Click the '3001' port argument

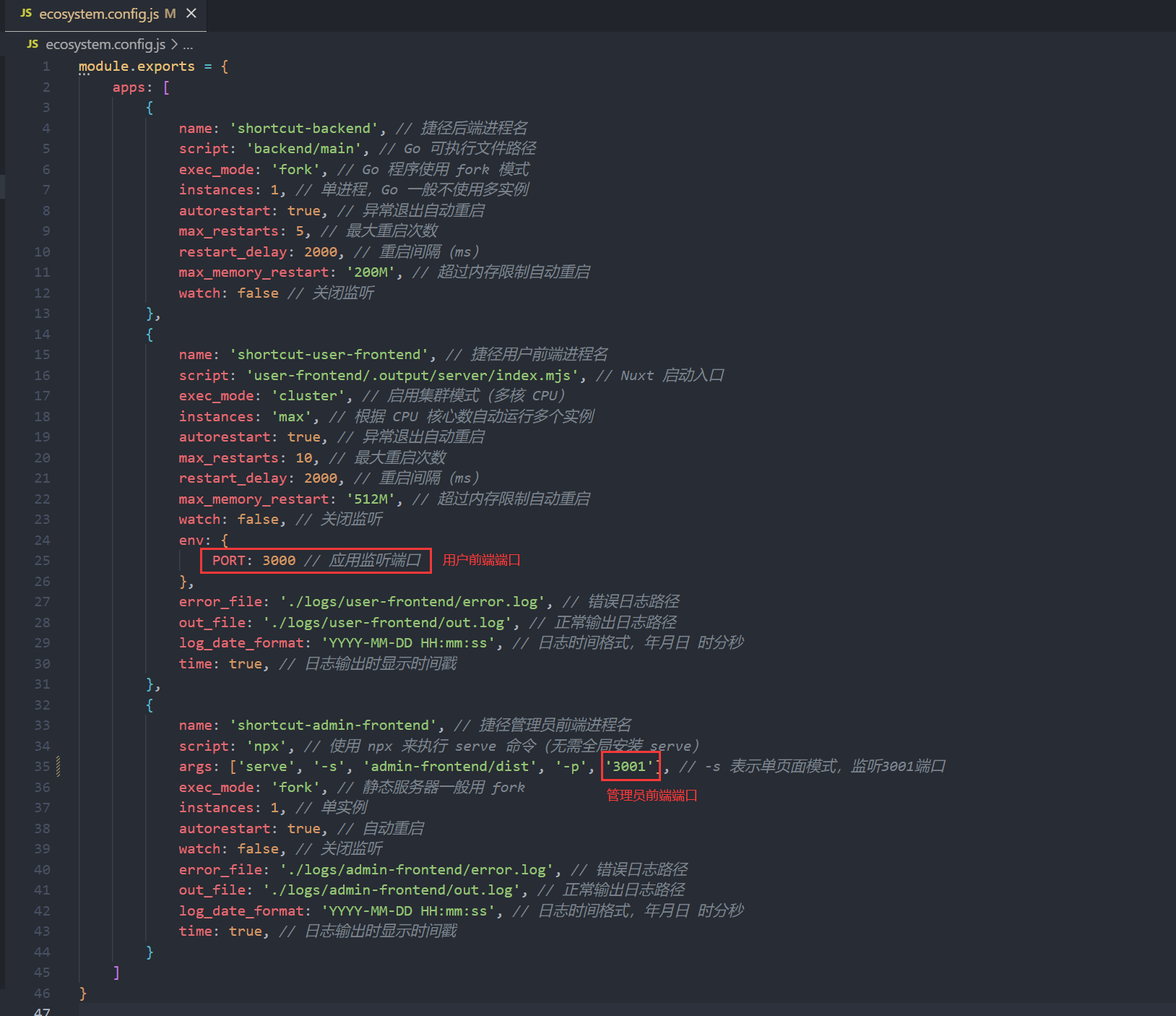click(x=629, y=767)
